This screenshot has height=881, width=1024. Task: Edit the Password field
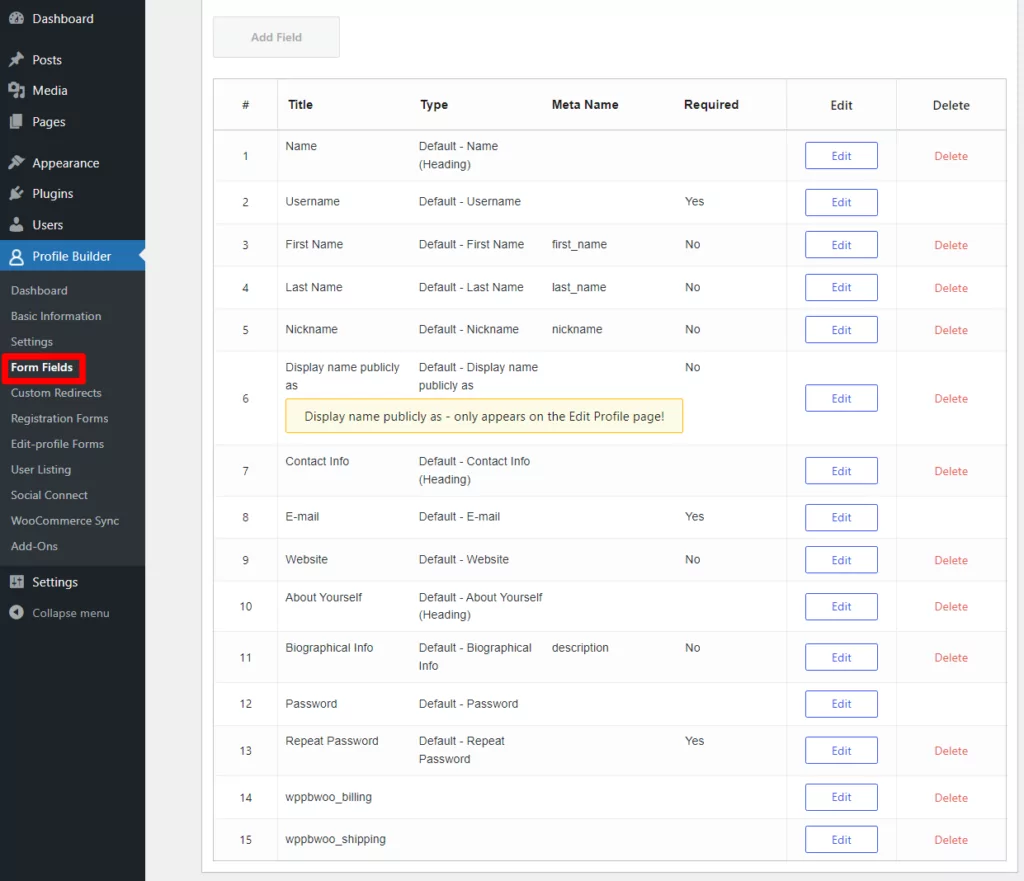(841, 703)
